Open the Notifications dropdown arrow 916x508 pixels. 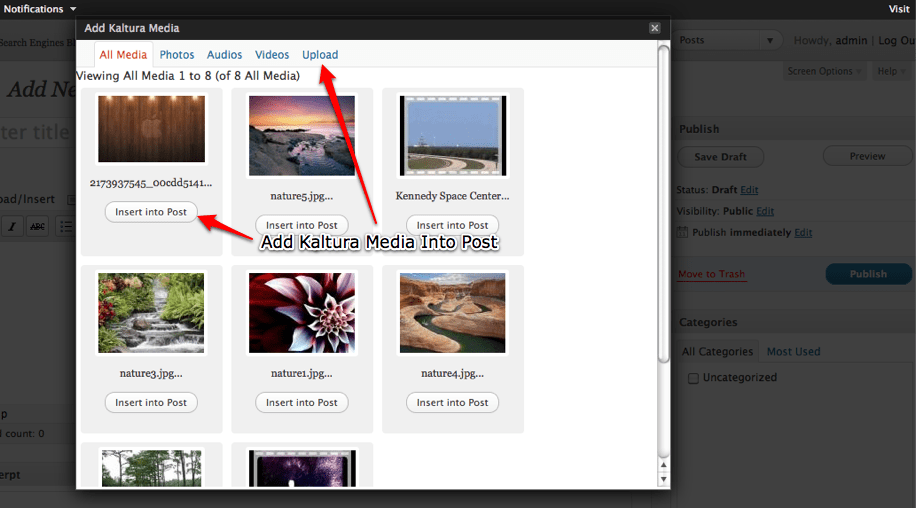pos(73,9)
